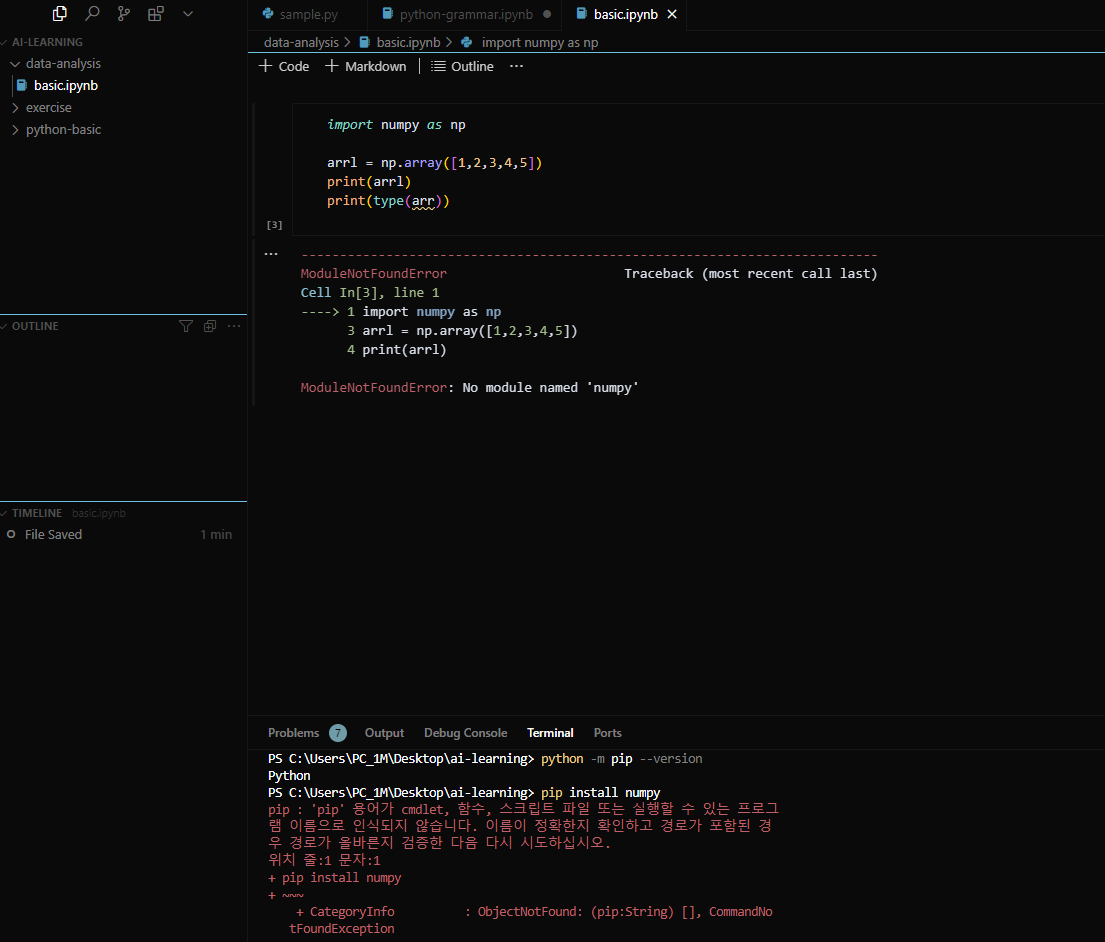Collapse the OUTLINE panel section
Image resolution: width=1105 pixels, height=942 pixels.
coord(35,326)
